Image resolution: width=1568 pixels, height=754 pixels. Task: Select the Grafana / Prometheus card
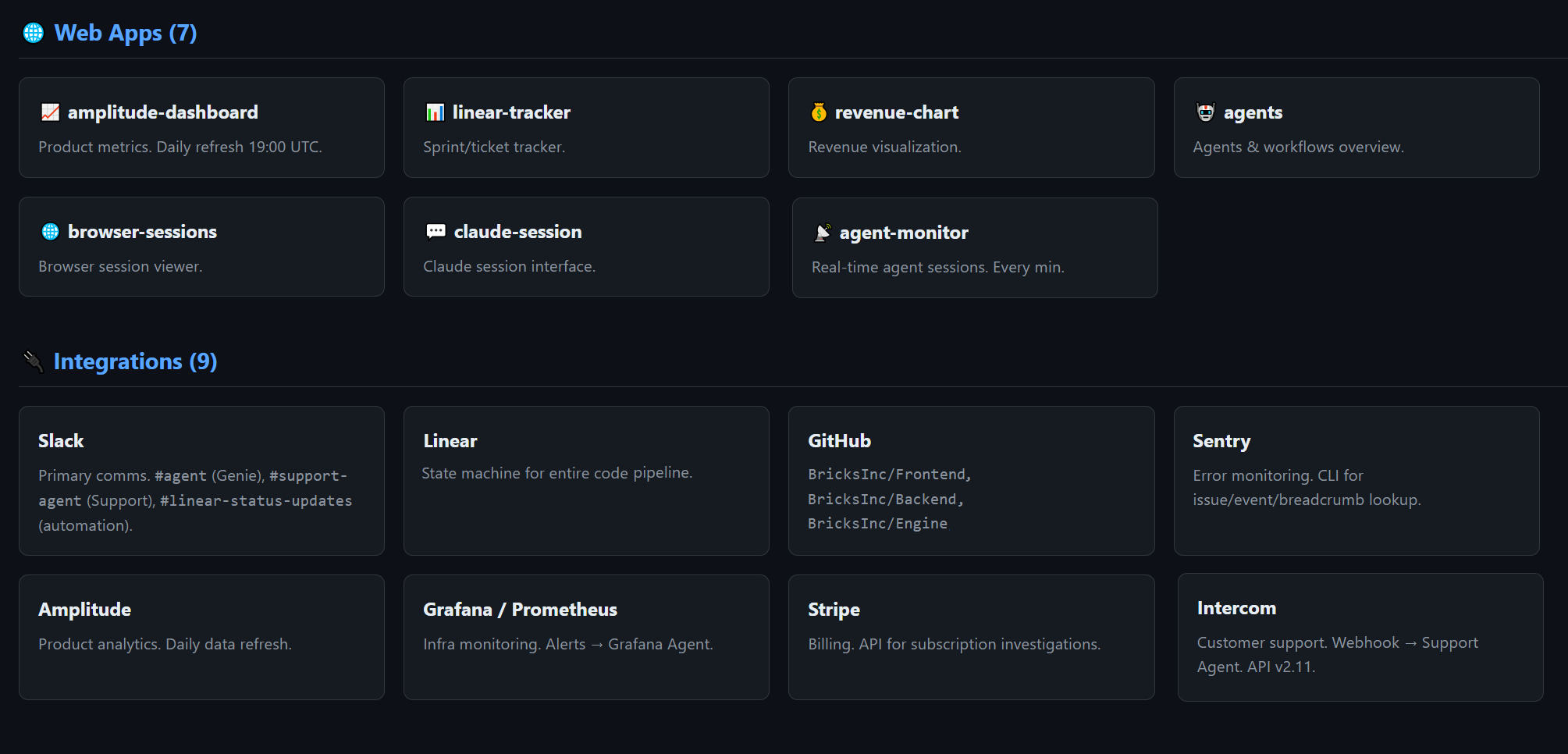point(586,637)
